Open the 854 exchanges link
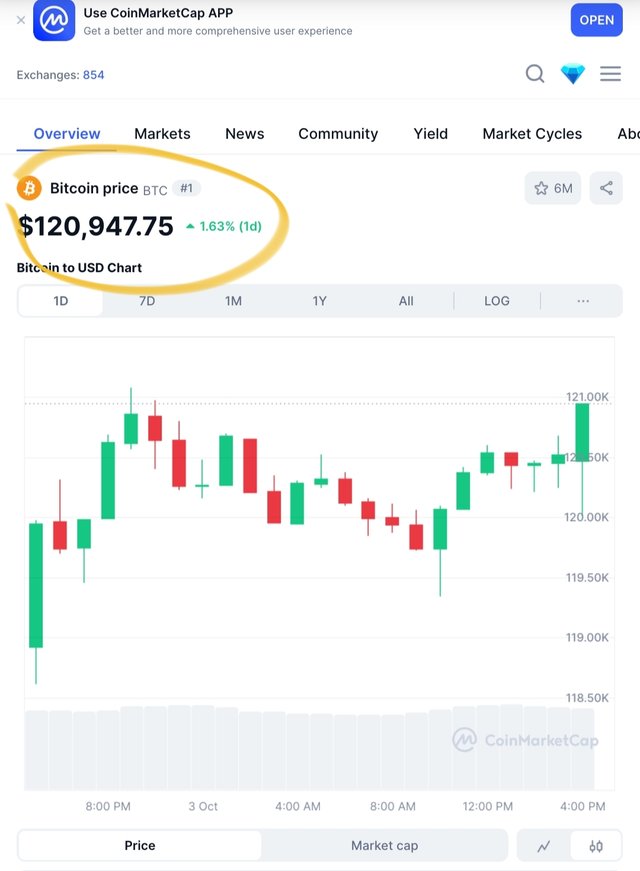Screen dimensions: 640x871 click(93, 75)
